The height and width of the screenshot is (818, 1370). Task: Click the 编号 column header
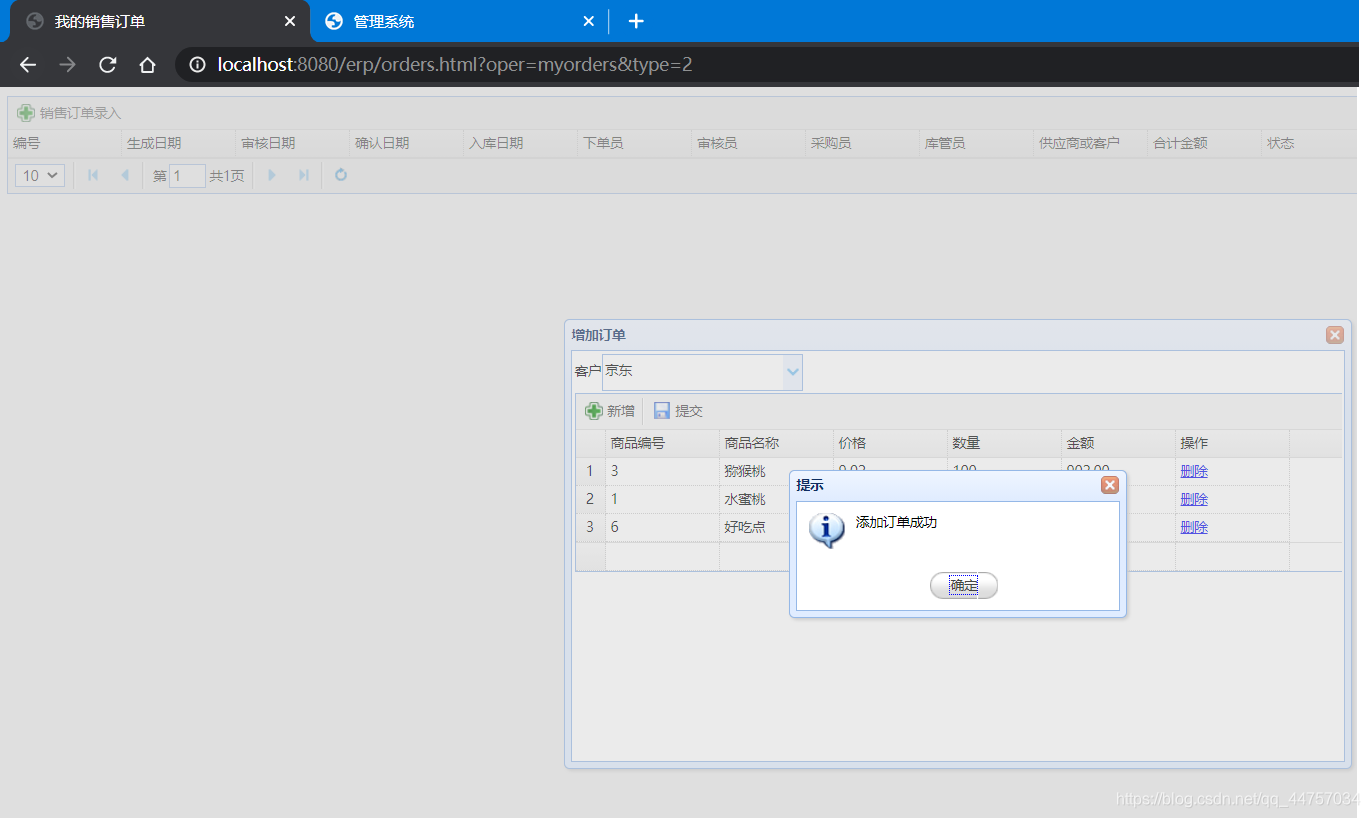(x=64, y=143)
